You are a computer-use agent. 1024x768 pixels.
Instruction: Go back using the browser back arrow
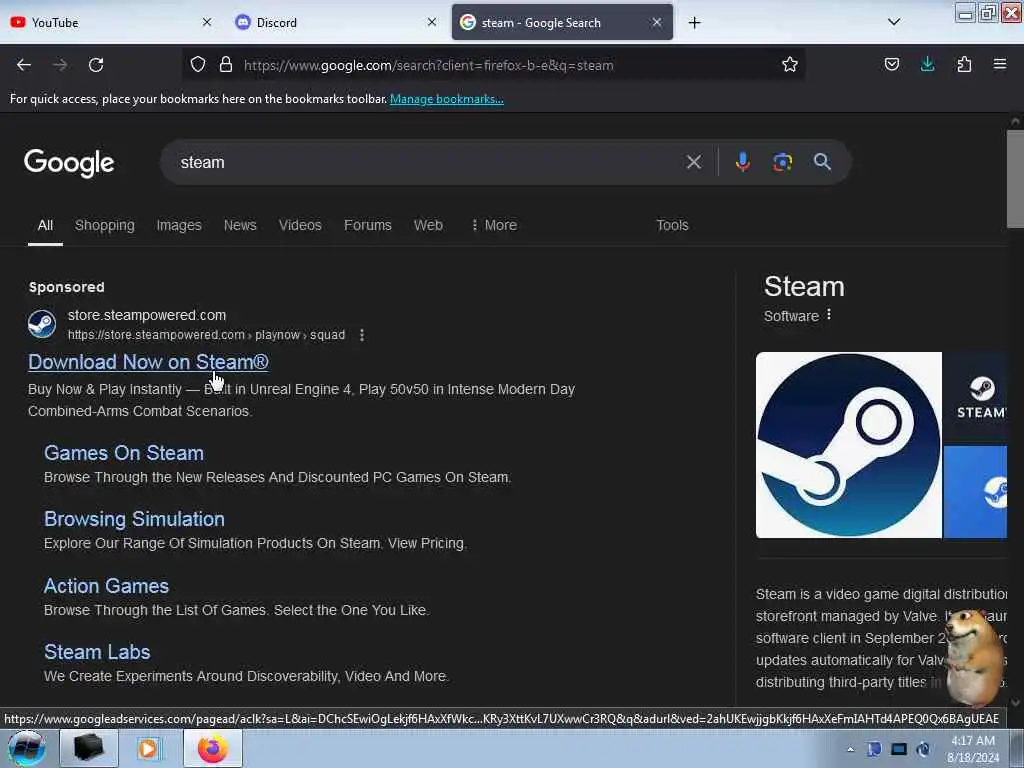(24, 65)
